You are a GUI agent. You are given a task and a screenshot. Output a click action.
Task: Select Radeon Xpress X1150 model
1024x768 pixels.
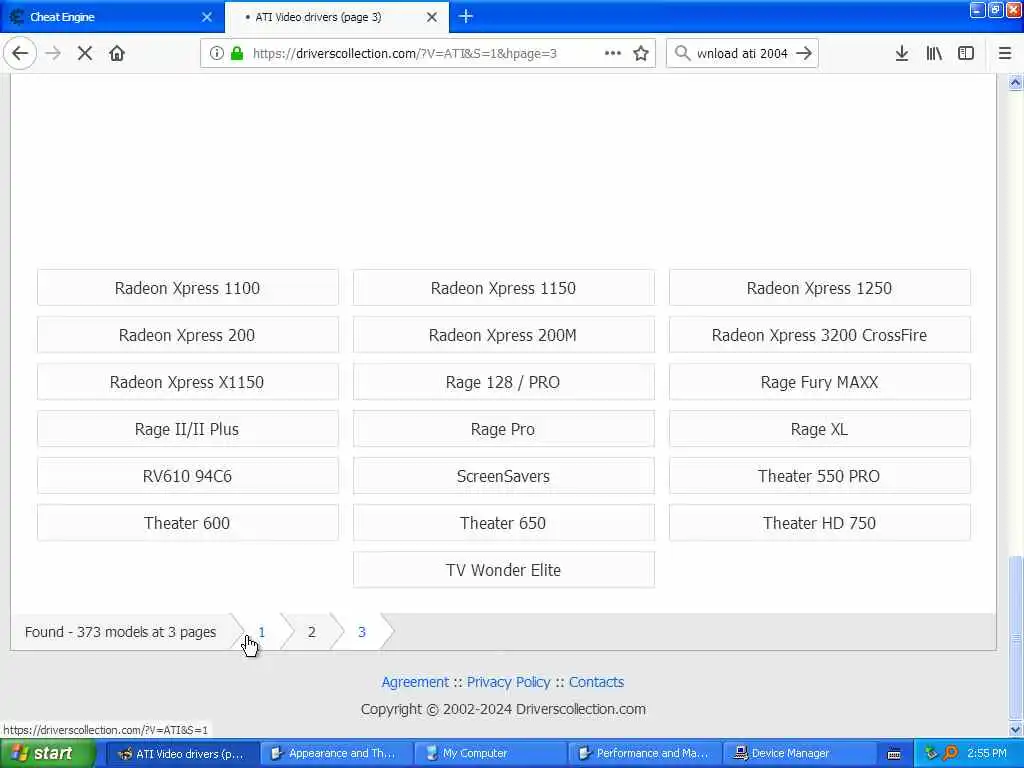coord(187,382)
